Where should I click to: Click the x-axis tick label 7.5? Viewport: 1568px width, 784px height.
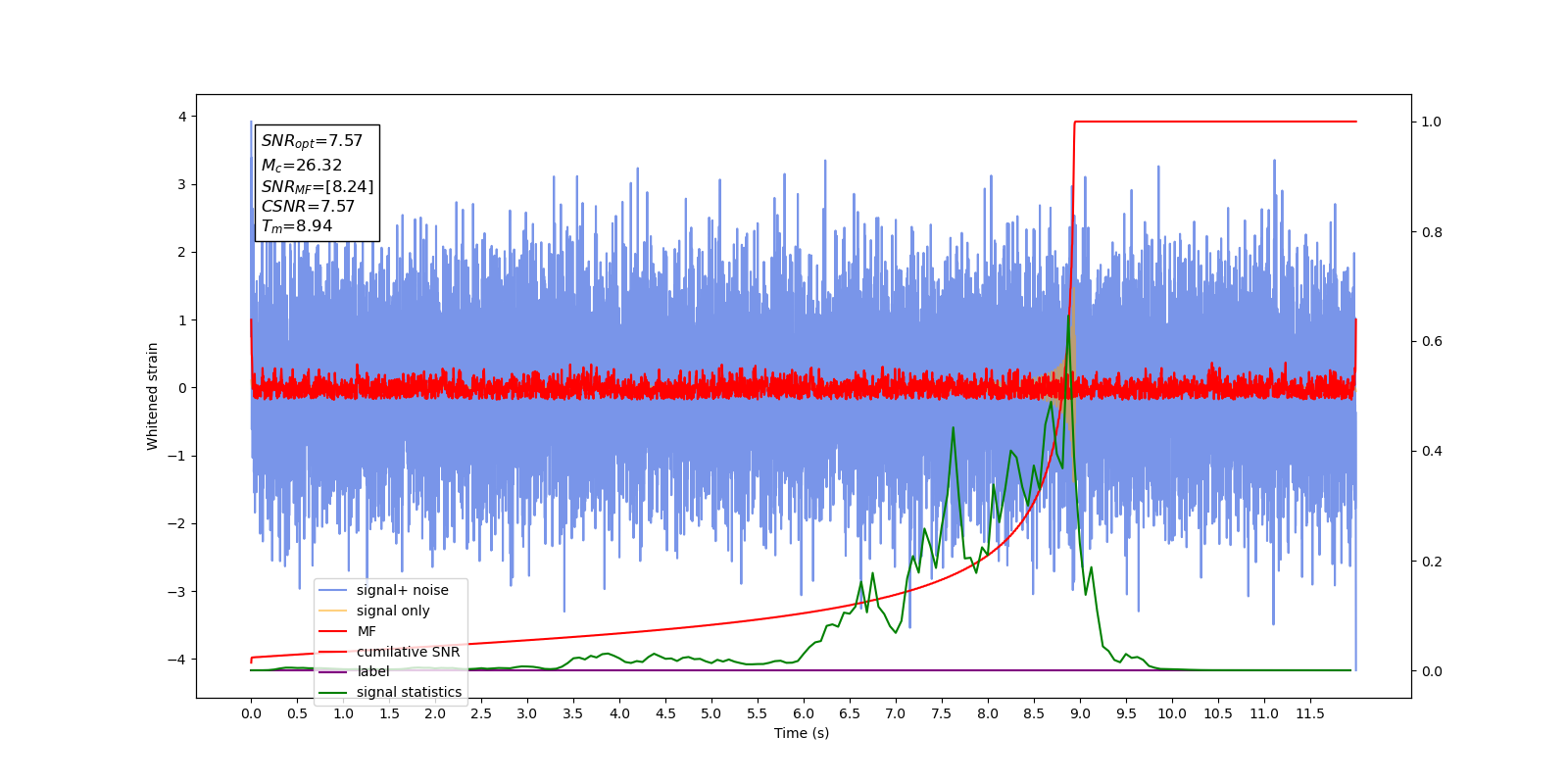pyautogui.click(x=942, y=713)
